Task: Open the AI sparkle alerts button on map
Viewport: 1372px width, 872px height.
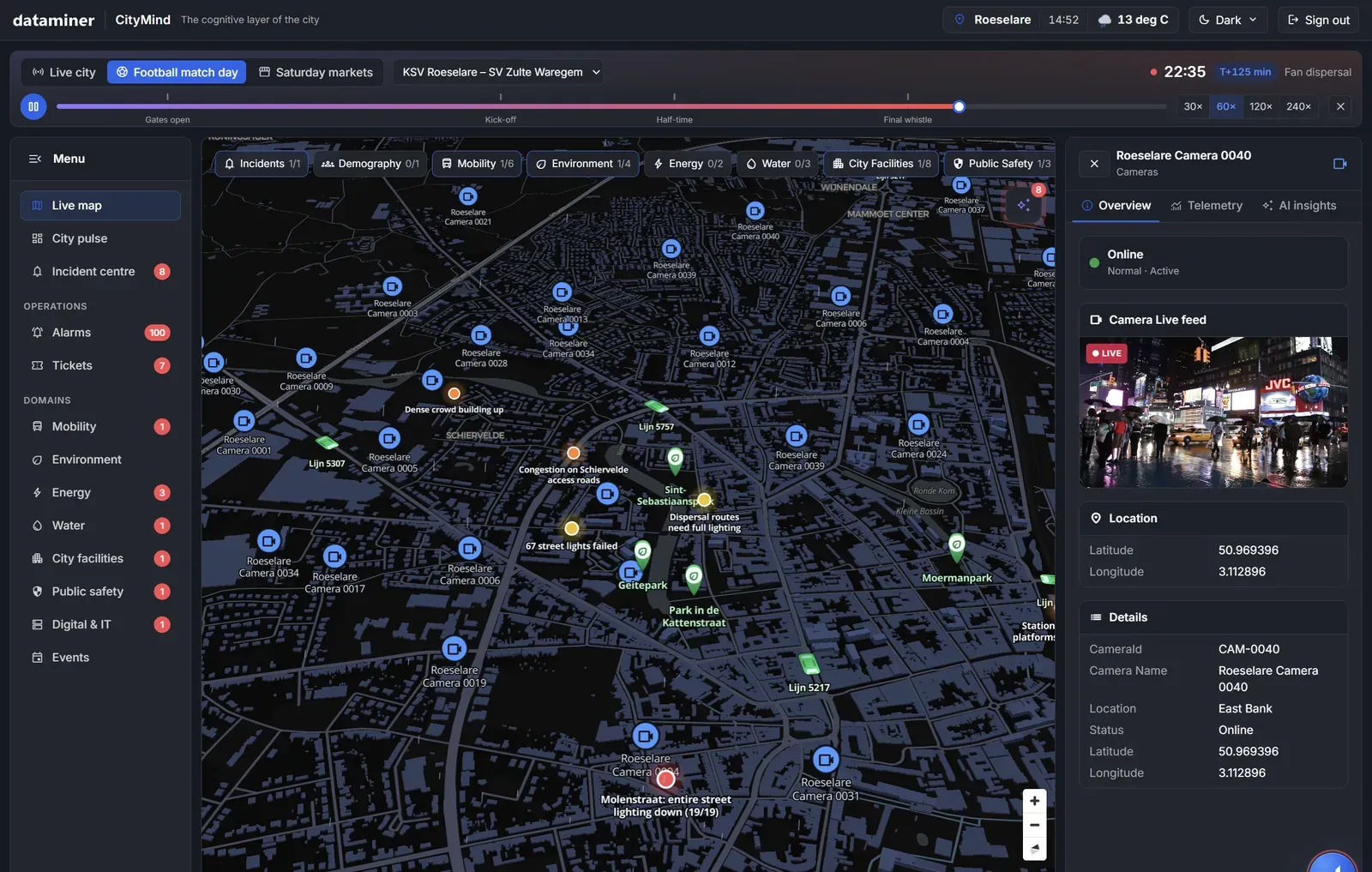Action: click(x=1023, y=205)
